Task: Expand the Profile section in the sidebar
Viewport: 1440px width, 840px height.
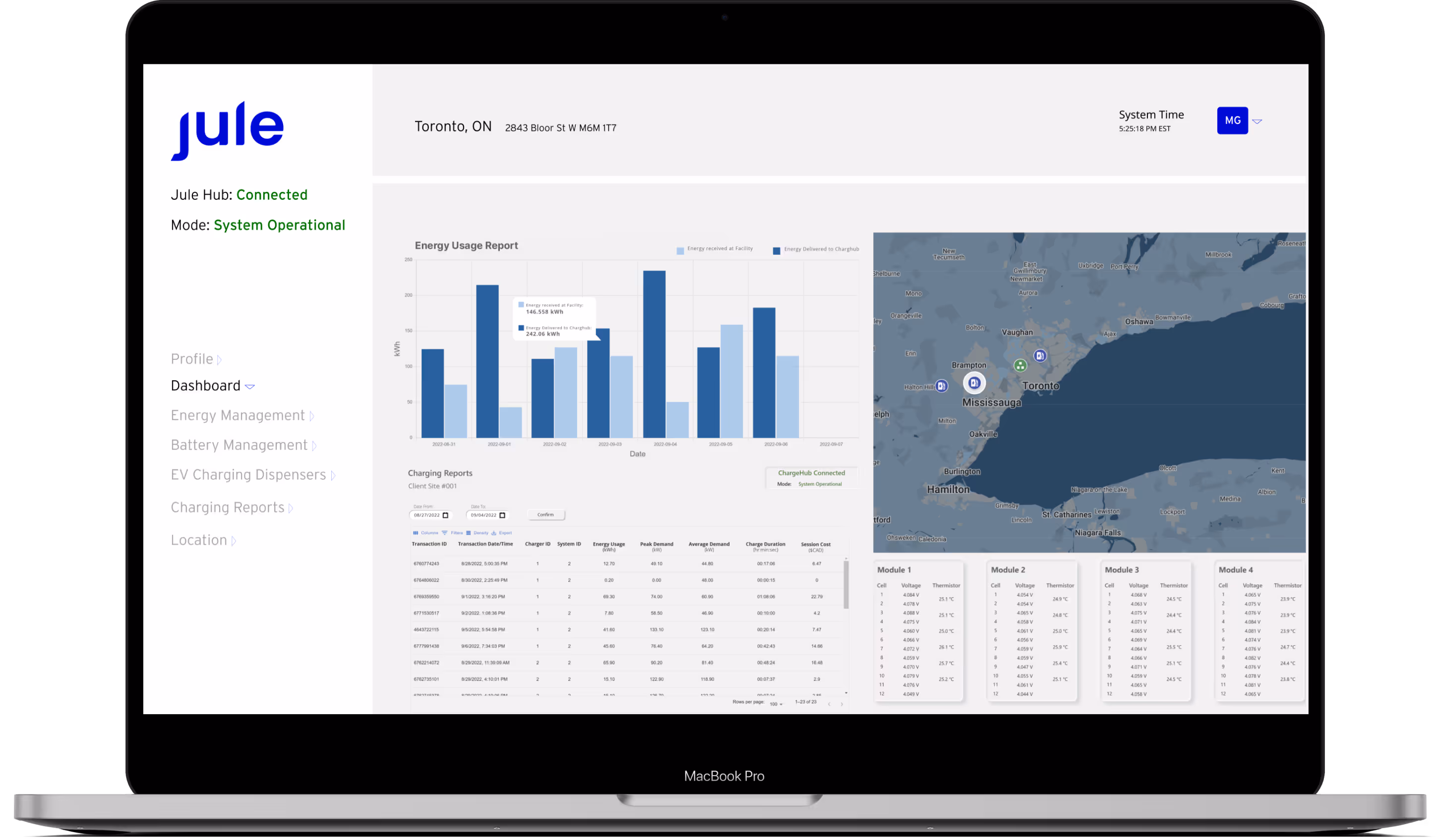Action: pos(194,359)
